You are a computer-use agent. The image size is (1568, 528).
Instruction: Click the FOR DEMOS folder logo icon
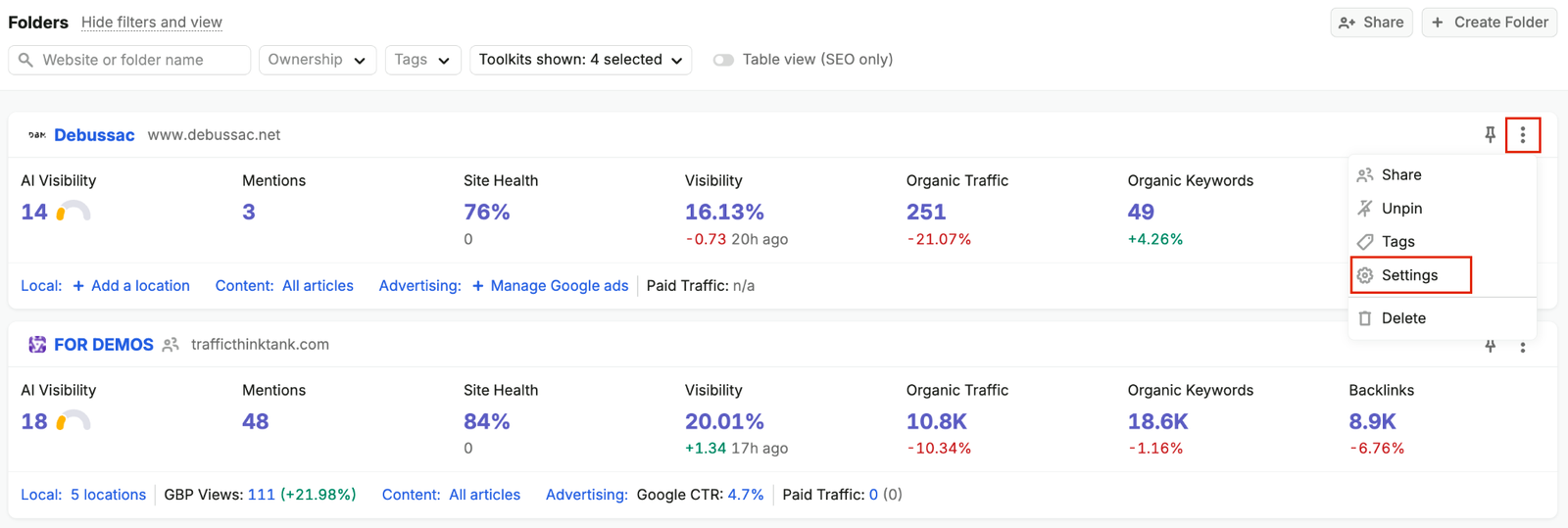coord(37,345)
